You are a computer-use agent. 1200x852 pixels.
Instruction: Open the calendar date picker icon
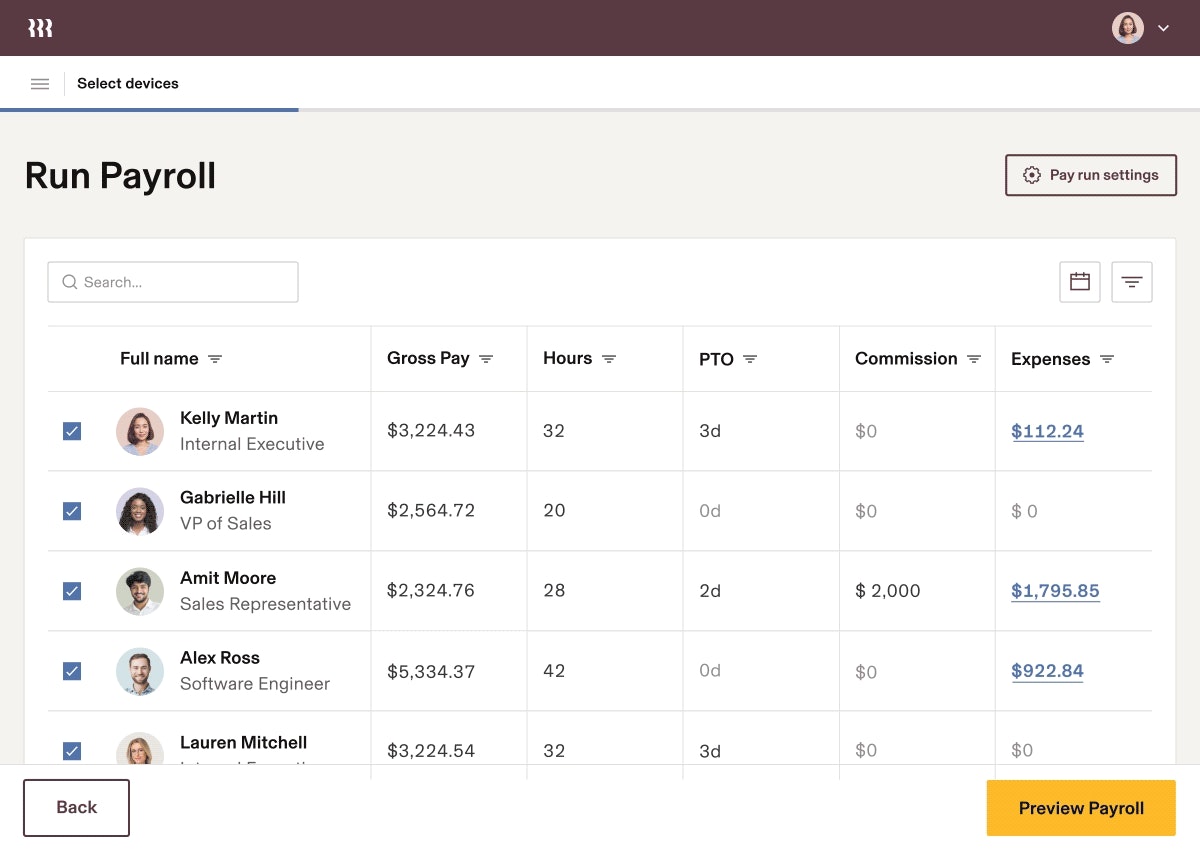click(x=1080, y=282)
